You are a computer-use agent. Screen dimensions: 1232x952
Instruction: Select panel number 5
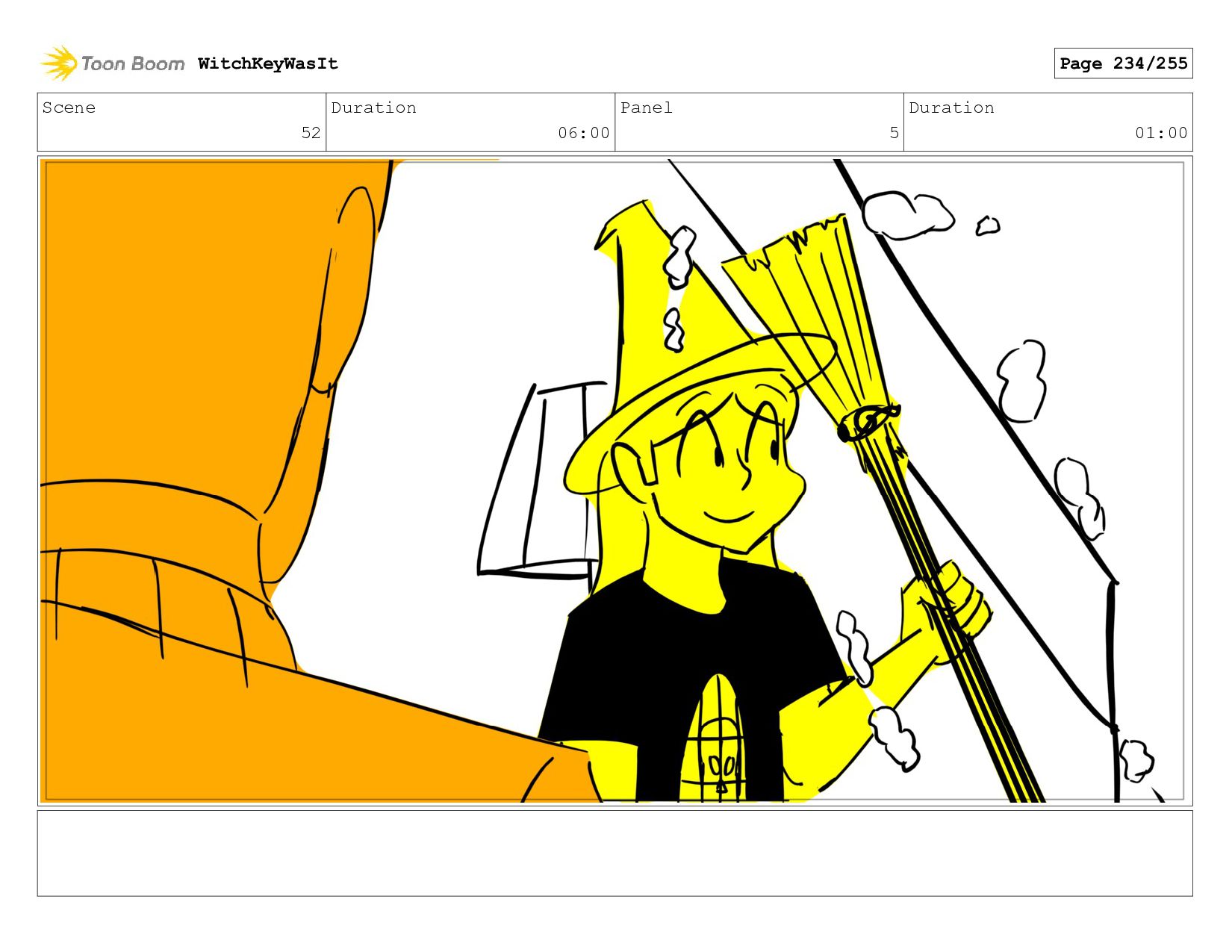point(894,133)
